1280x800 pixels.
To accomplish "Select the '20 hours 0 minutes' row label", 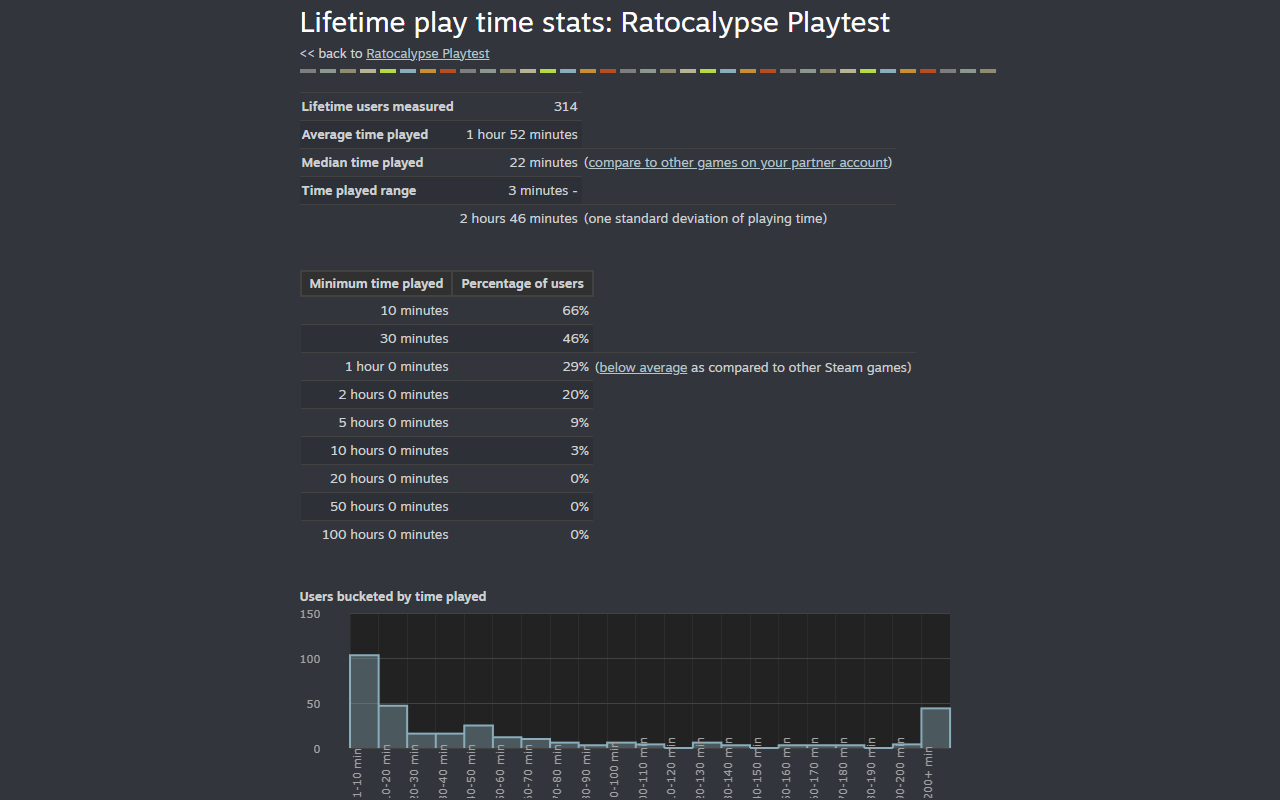I will tap(390, 478).
